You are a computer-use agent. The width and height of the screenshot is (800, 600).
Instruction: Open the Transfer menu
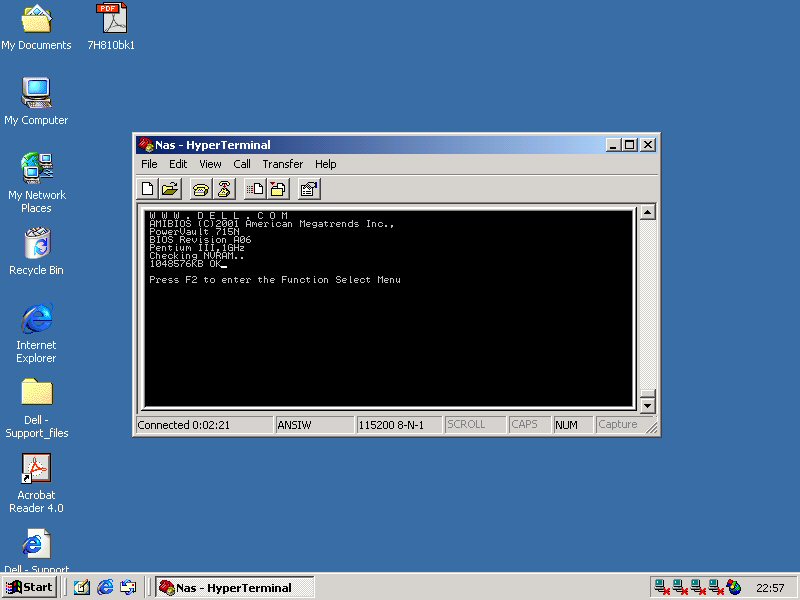coord(283,164)
